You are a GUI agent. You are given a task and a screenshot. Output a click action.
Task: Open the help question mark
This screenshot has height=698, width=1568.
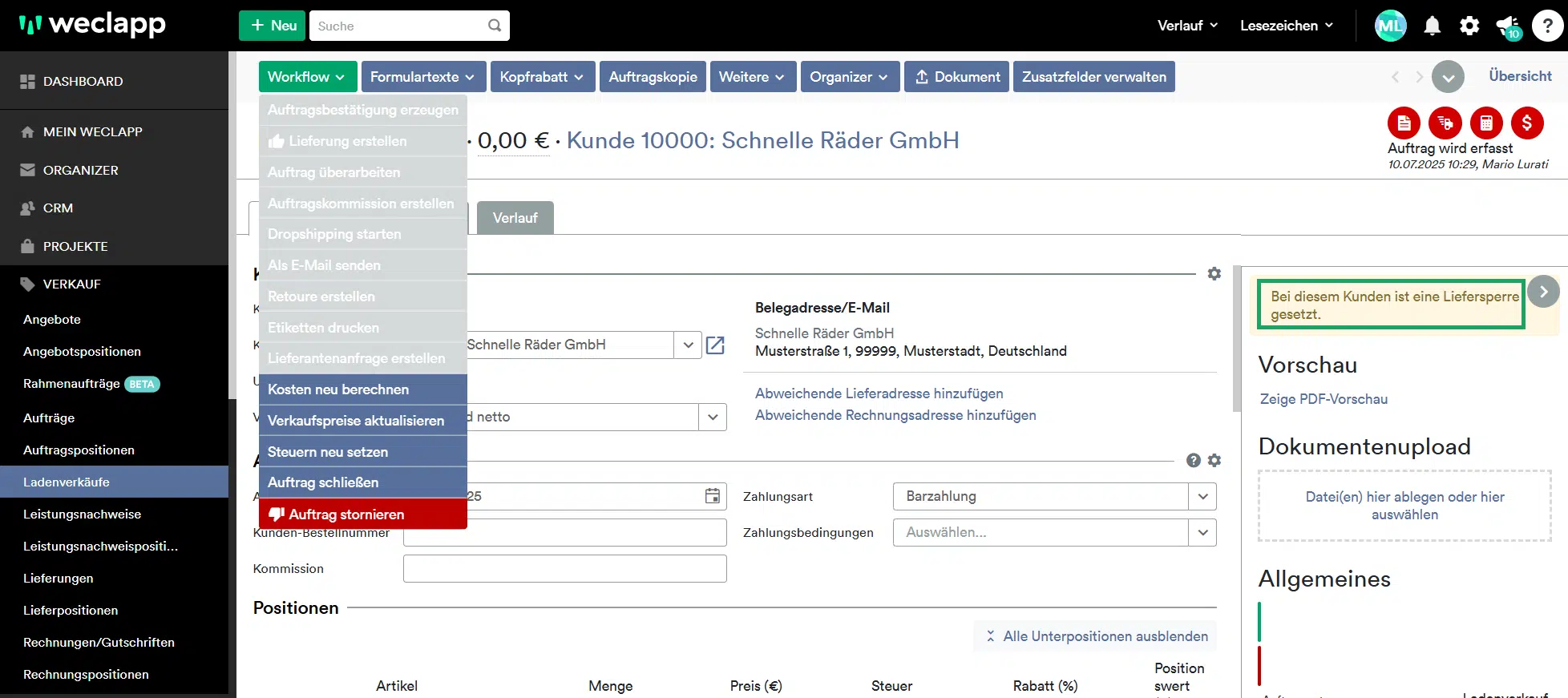point(1547,26)
